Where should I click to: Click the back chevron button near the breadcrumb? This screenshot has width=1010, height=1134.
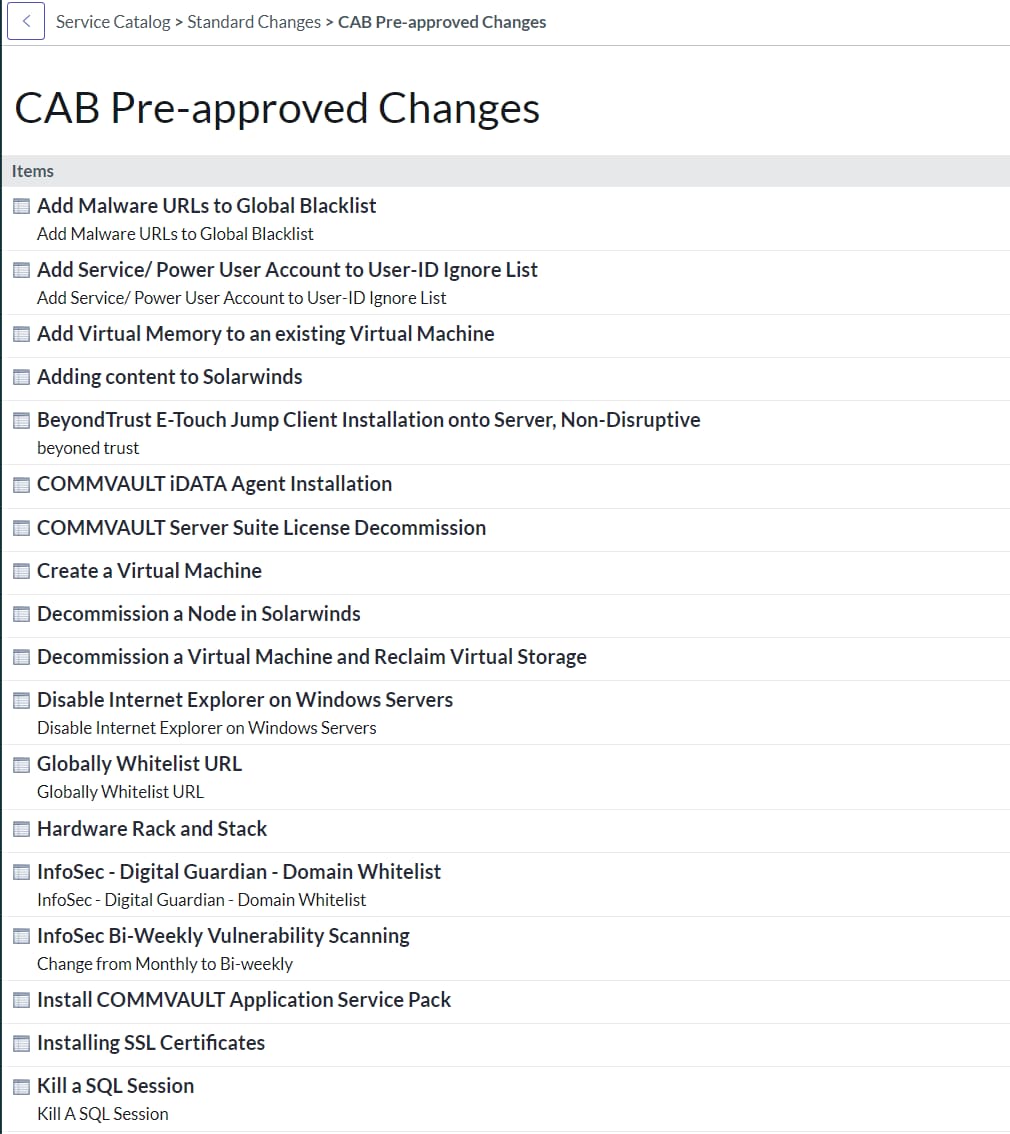click(25, 21)
